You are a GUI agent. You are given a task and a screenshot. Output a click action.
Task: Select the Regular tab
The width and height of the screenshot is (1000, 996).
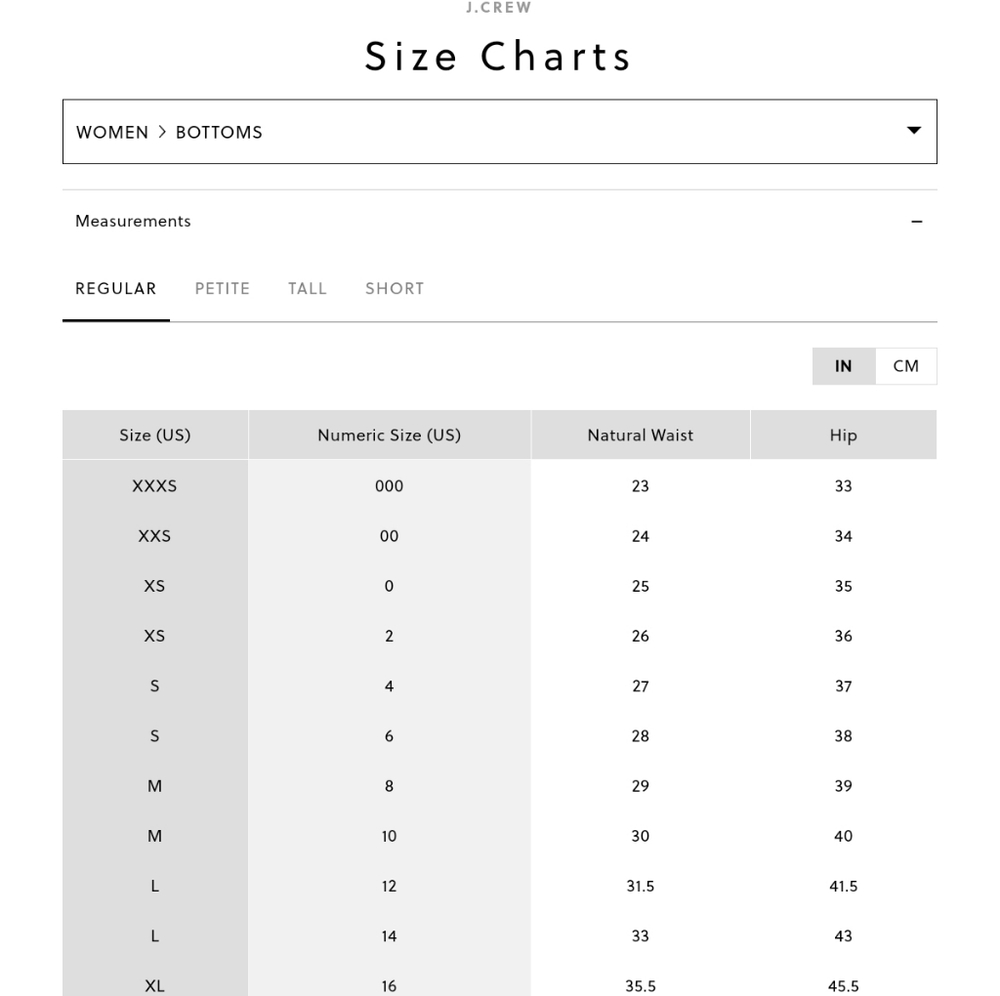click(x=115, y=289)
